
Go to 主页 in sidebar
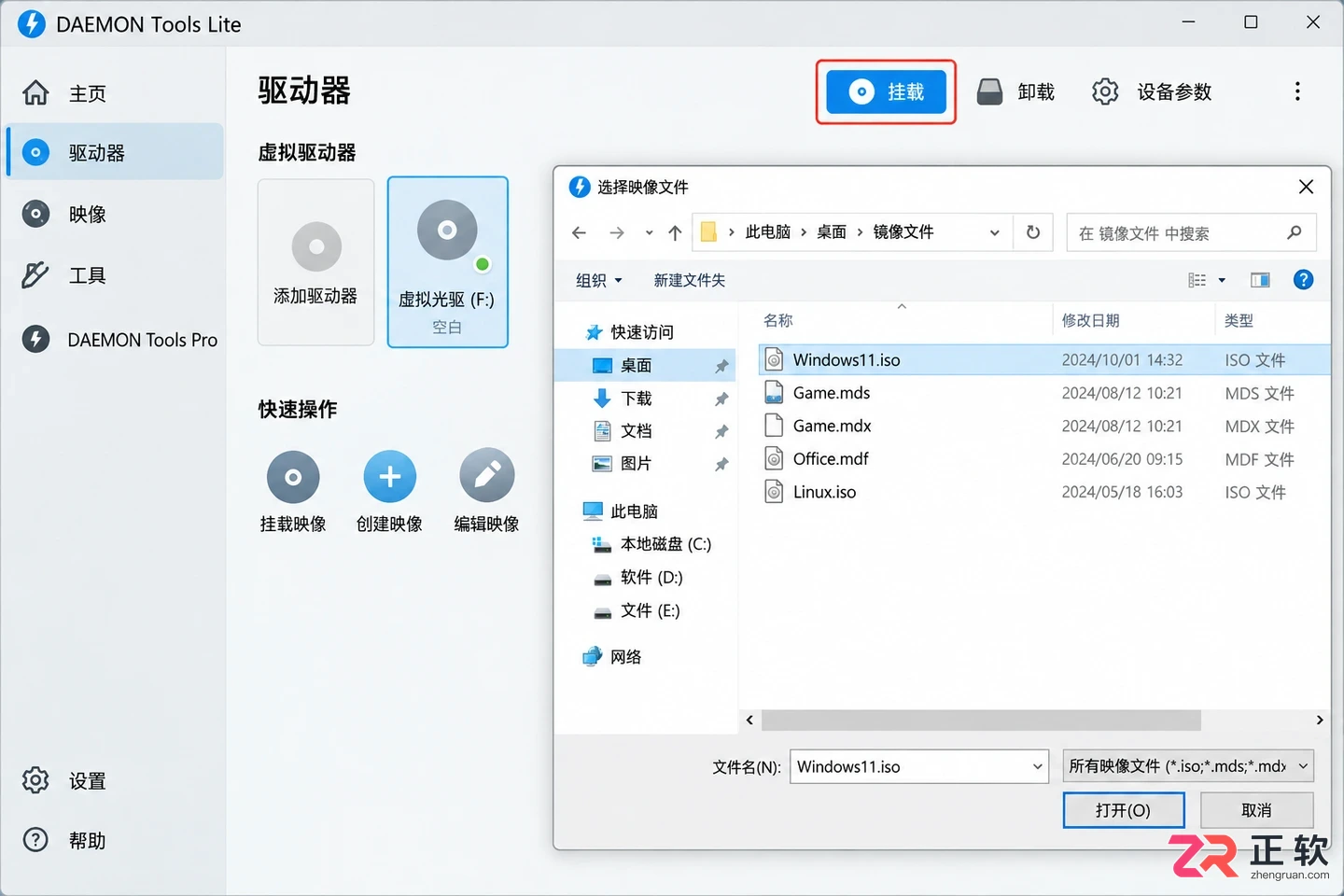click(114, 93)
